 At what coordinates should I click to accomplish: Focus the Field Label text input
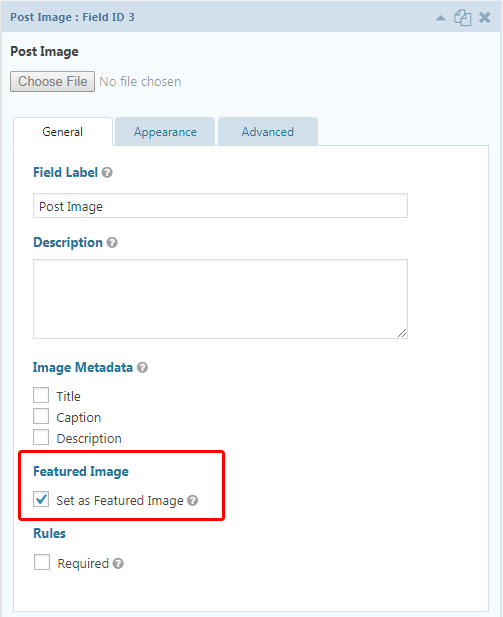coord(220,205)
